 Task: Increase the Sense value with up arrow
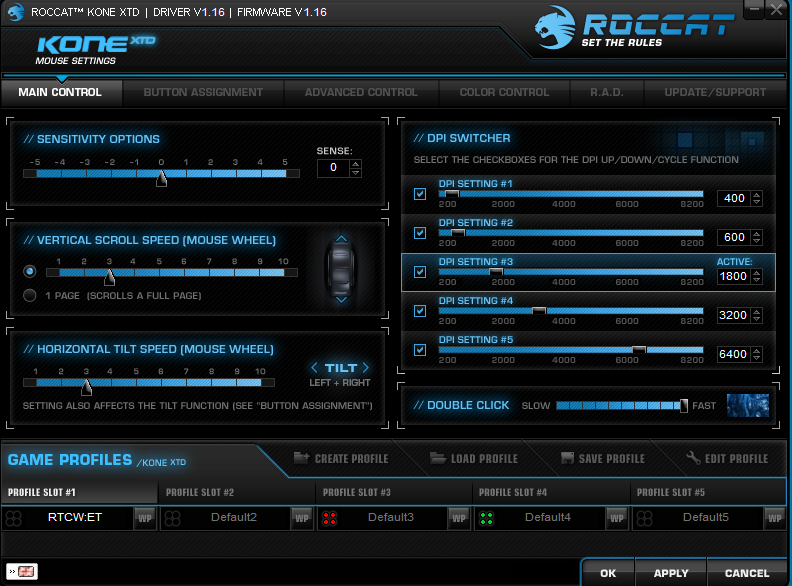pos(355,163)
